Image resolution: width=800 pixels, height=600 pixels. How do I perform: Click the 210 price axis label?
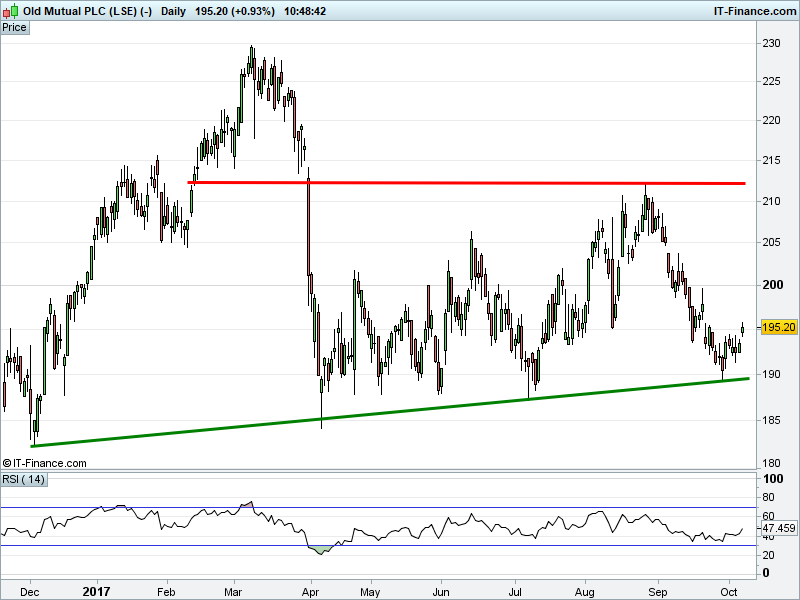pyautogui.click(x=771, y=202)
